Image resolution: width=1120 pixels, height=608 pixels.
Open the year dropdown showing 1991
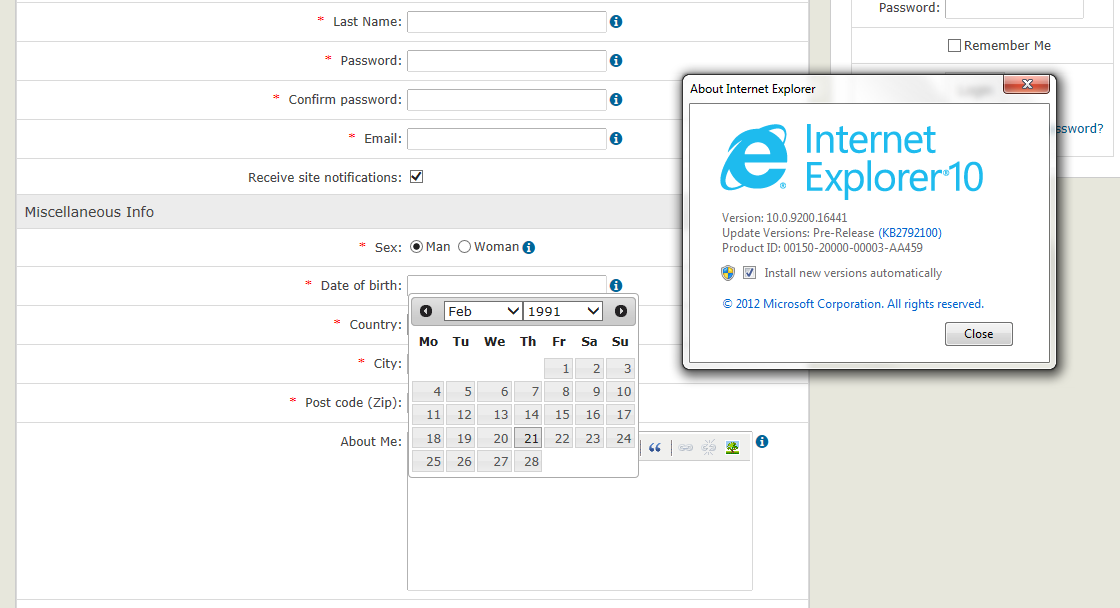tap(563, 311)
